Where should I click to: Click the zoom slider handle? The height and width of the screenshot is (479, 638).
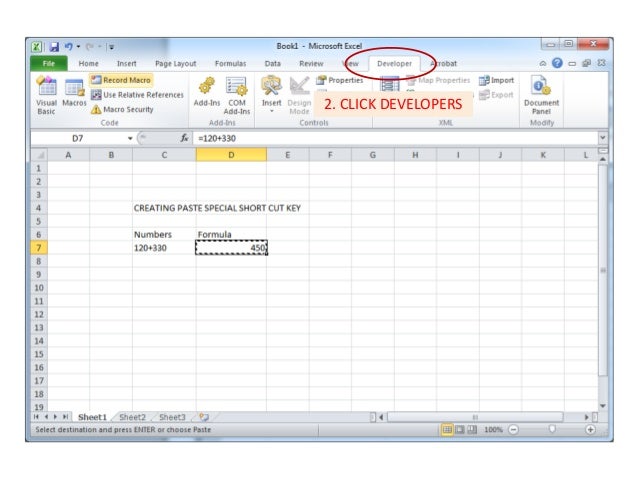pos(552,429)
